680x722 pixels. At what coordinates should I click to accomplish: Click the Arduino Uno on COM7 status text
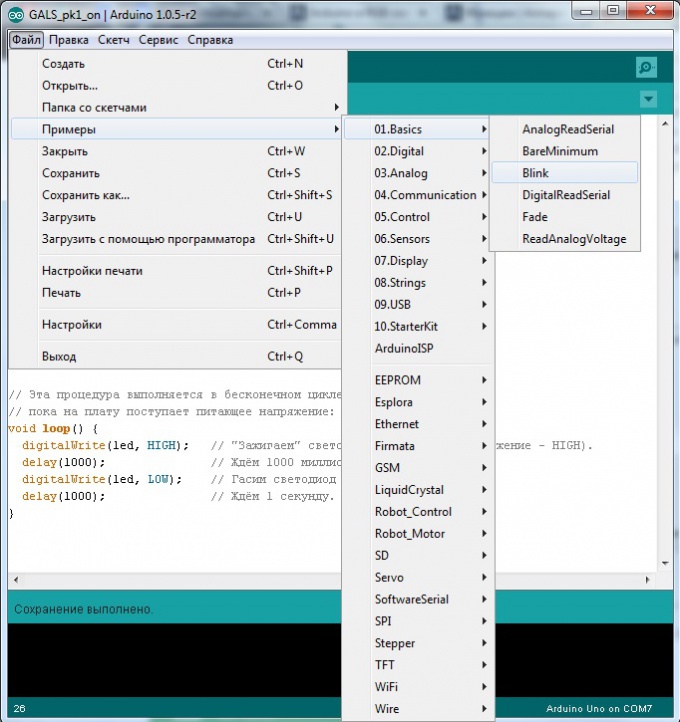click(x=599, y=709)
